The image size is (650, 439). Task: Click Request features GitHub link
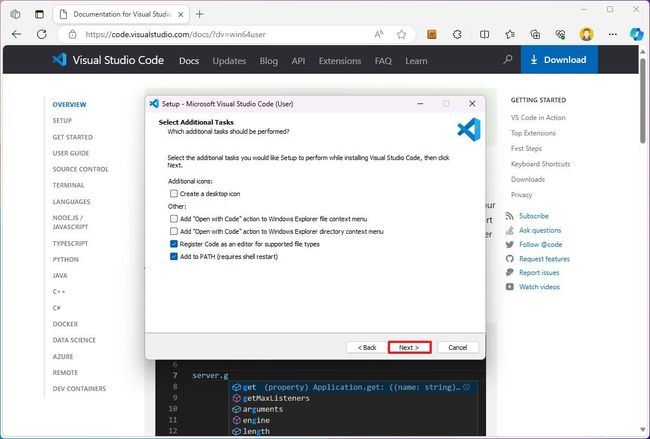(x=544, y=259)
